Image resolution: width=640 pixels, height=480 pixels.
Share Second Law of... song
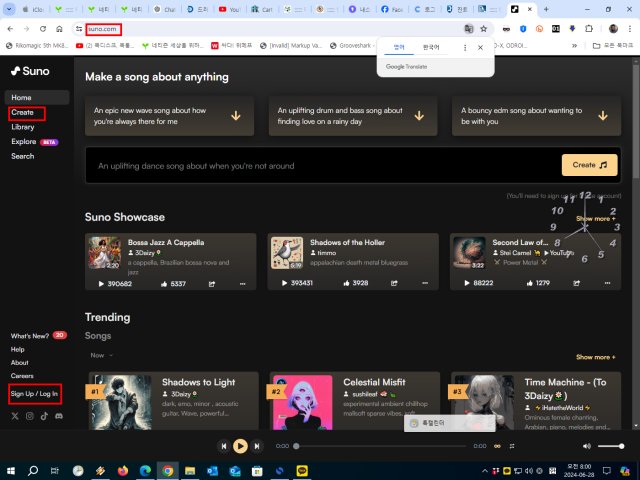(x=577, y=283)
